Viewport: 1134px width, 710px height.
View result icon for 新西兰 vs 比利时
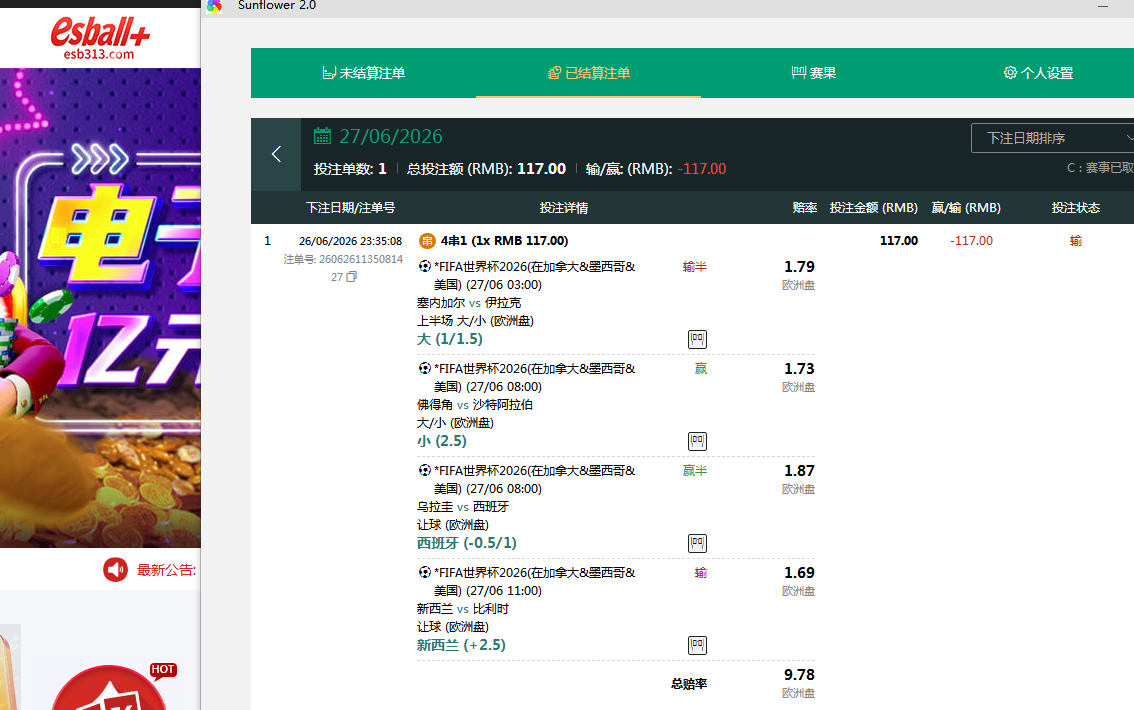click(x=697, y=645)
